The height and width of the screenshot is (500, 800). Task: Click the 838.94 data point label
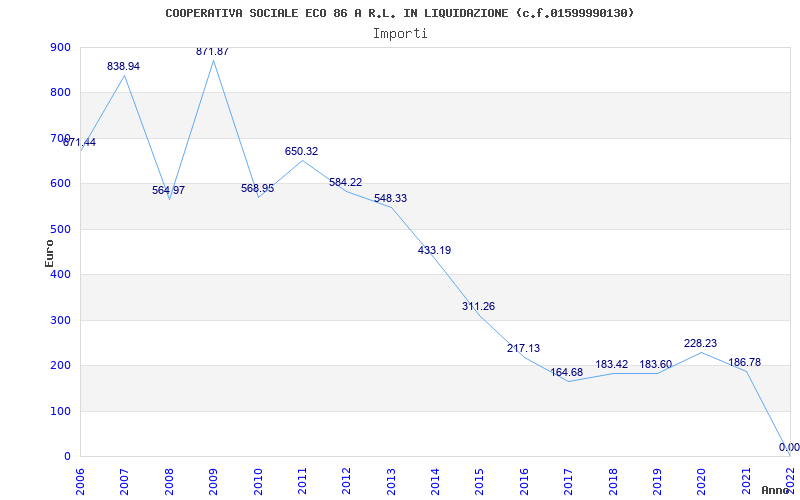click(124, 66)
